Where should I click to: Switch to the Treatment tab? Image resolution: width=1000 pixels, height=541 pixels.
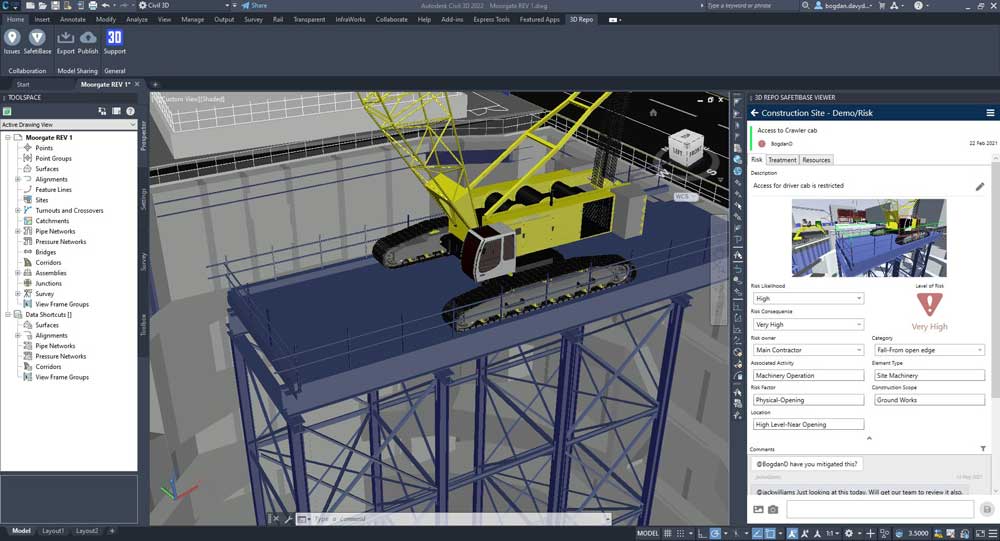782,160
